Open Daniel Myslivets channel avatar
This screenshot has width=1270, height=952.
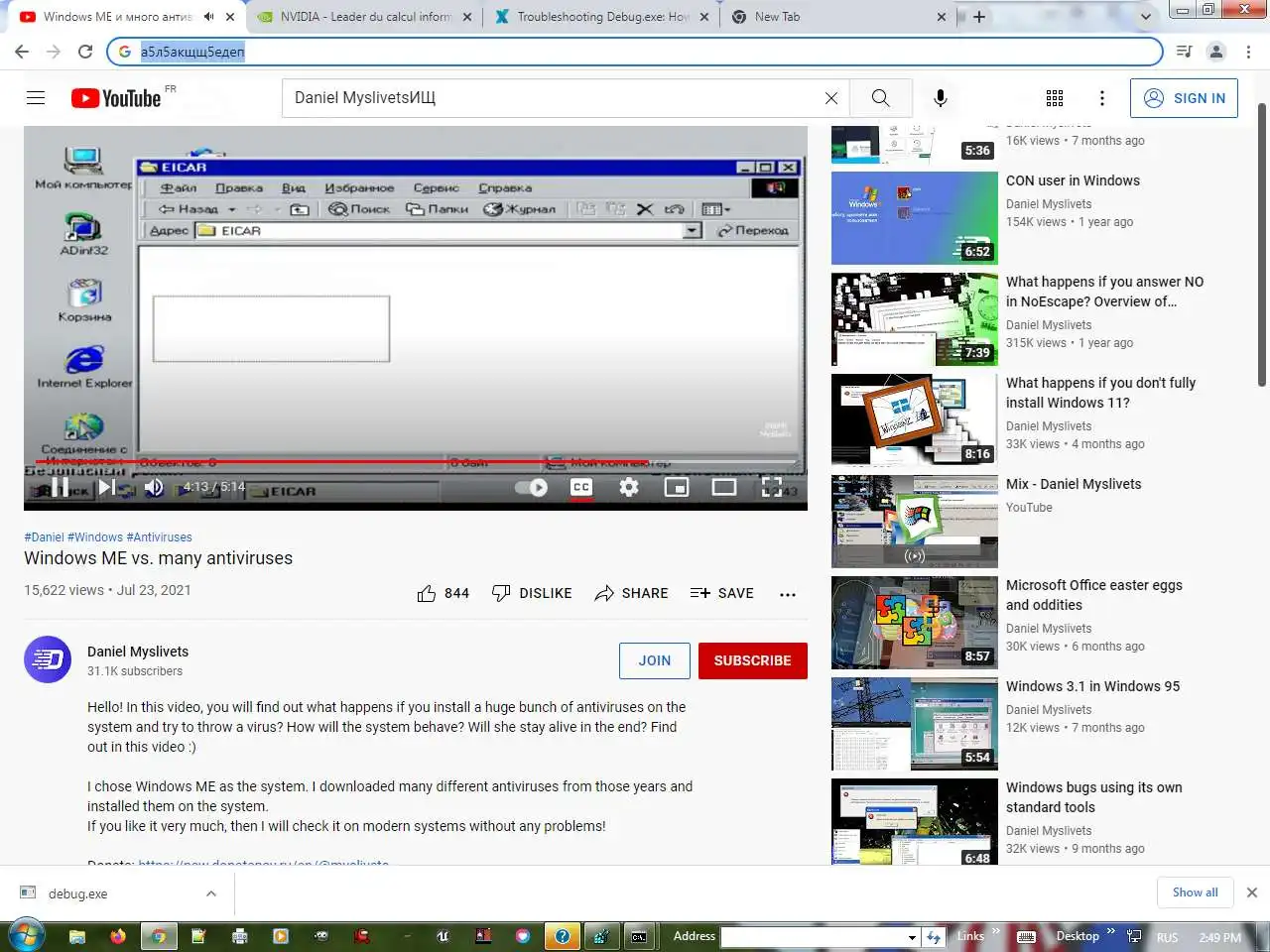tap(48, 659)
